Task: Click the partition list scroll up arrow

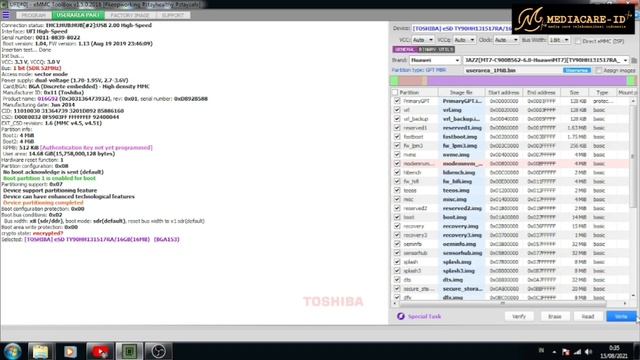Action: pos(633,101)
